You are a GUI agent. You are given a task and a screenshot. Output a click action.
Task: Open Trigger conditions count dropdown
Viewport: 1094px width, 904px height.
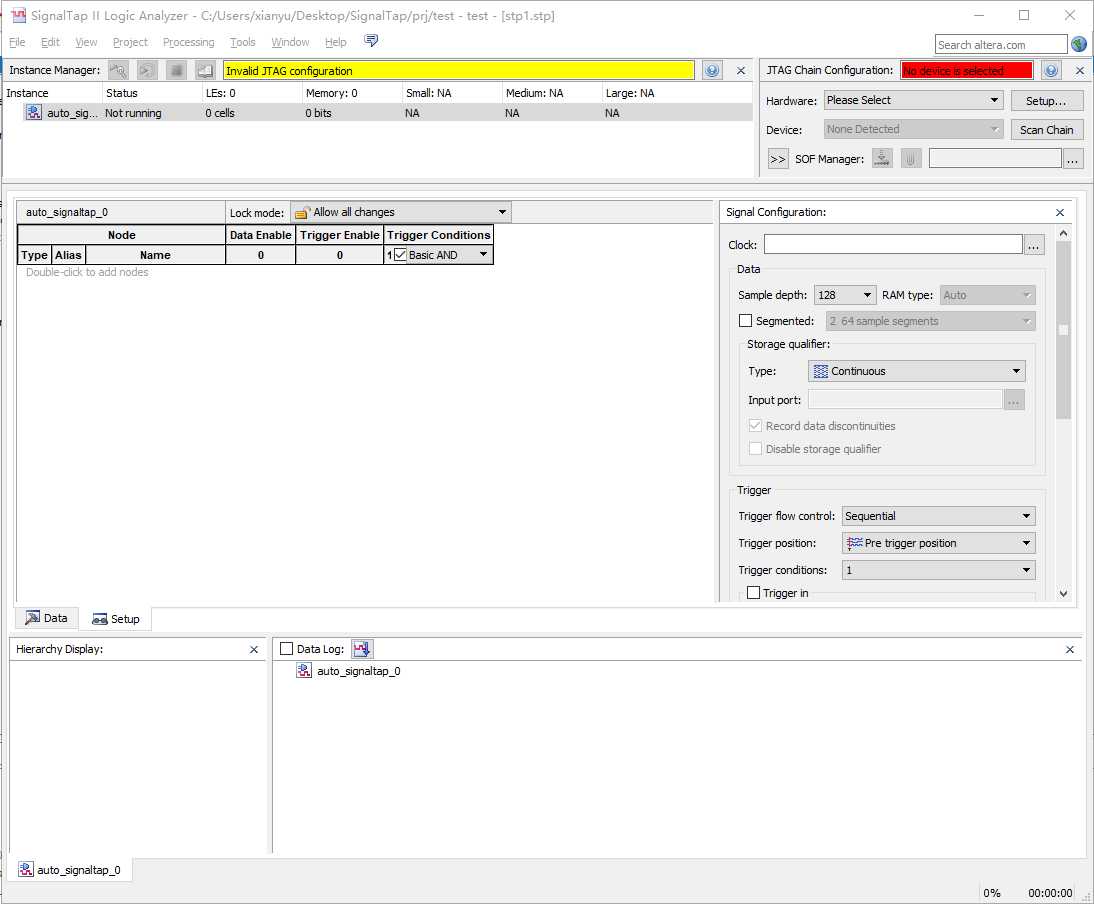(x=938, y=570)
